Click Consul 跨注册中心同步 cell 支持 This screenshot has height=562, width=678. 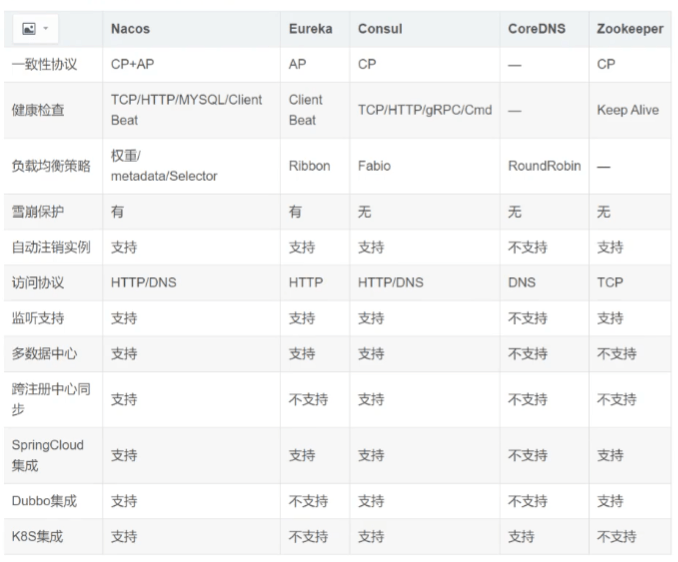[x=371, y=399]
